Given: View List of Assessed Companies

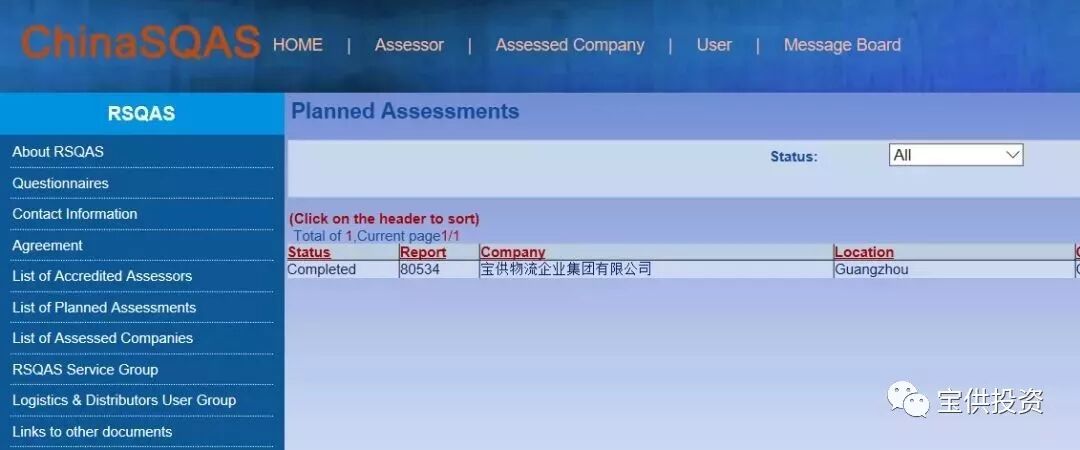Looking at the screenshot, I should [102, 338].
